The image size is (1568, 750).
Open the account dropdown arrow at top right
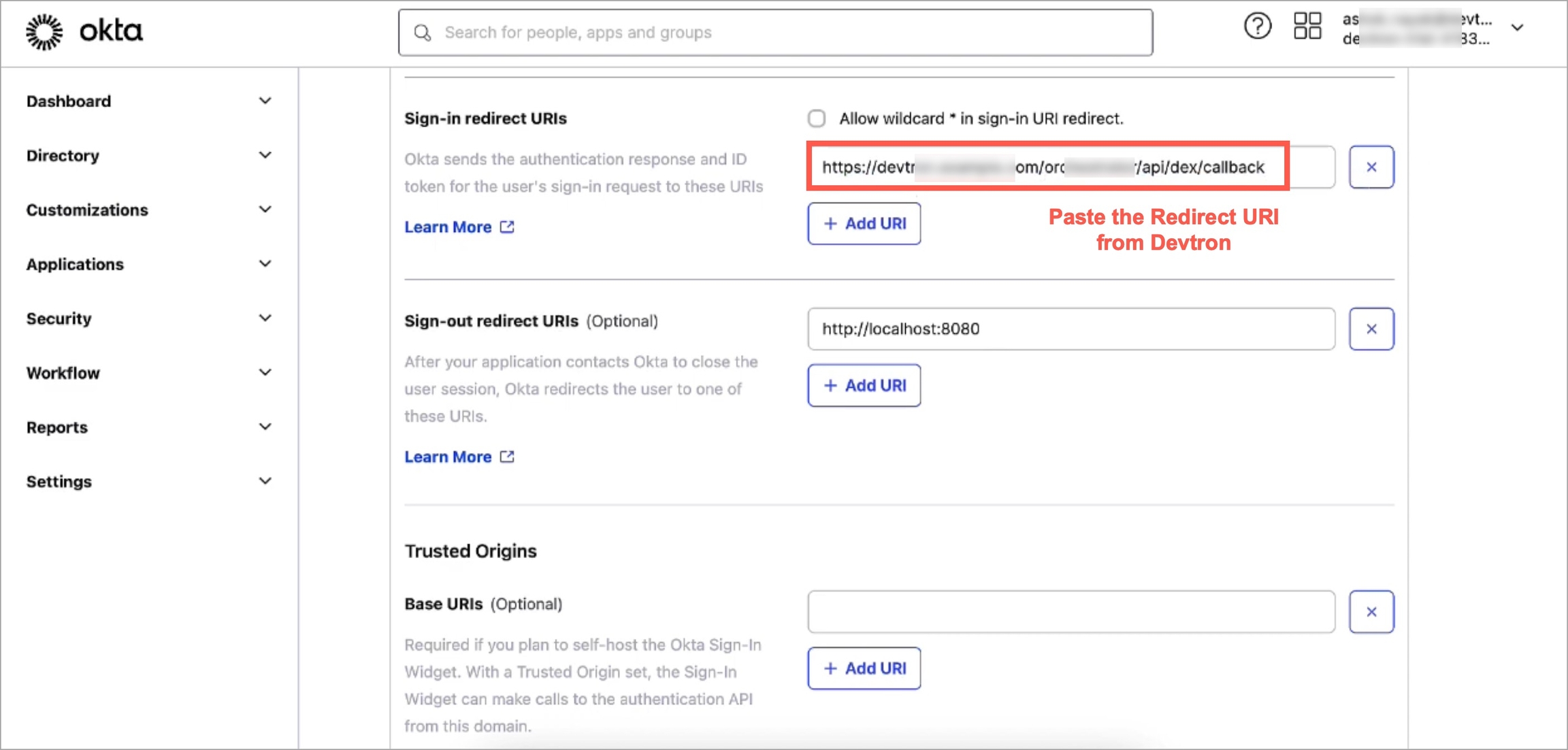tap(1517, 28)
